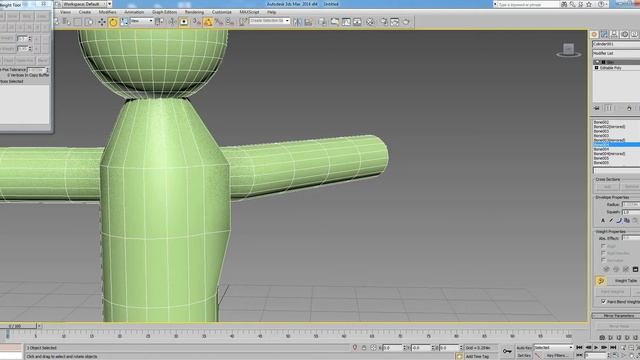
Task: Toggle the Rigid Handles checkbox
Action: point(603,253)
